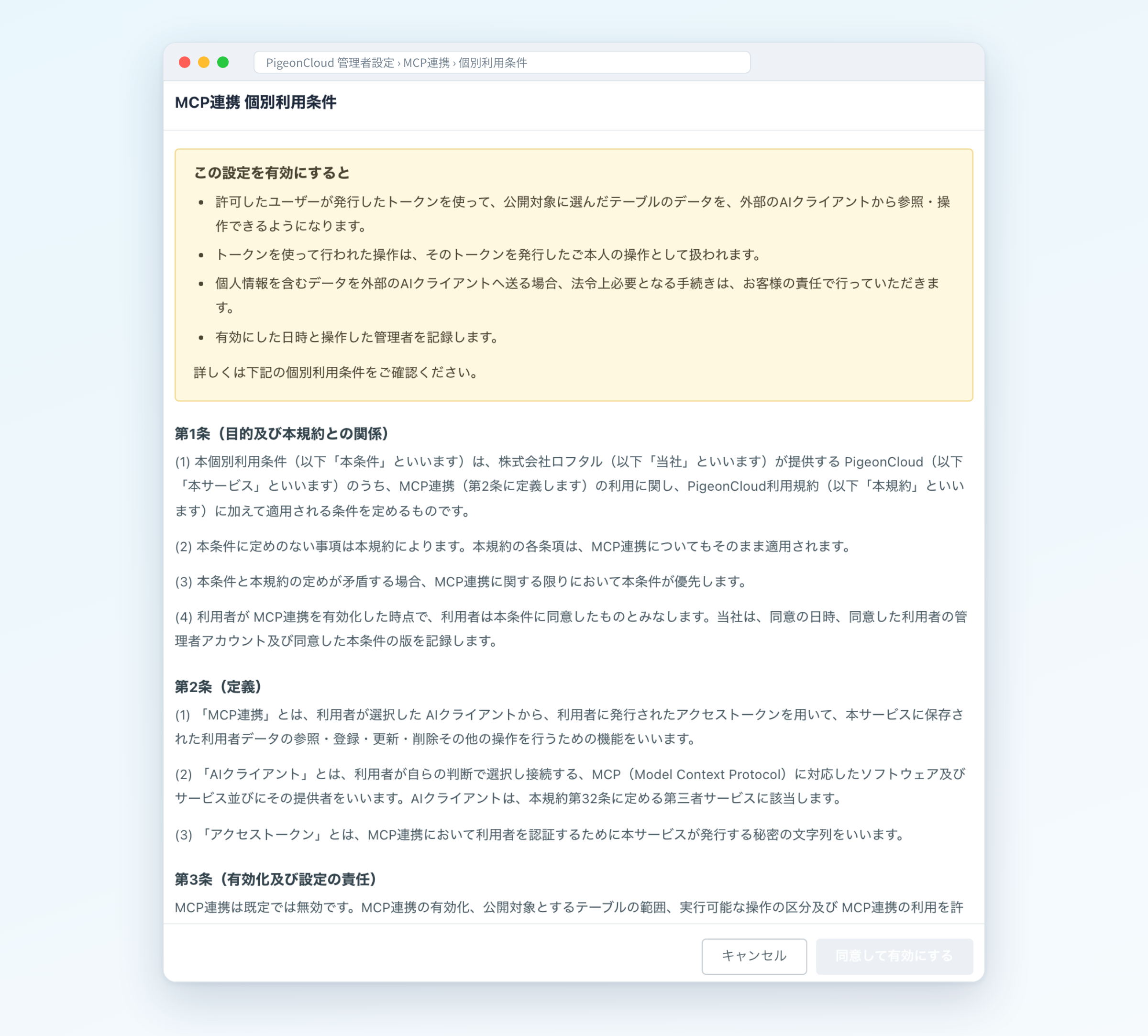Click the heading 第2条（定義）
Viewport: 1148px width, 1036px height.
click(x=219, y=686)
